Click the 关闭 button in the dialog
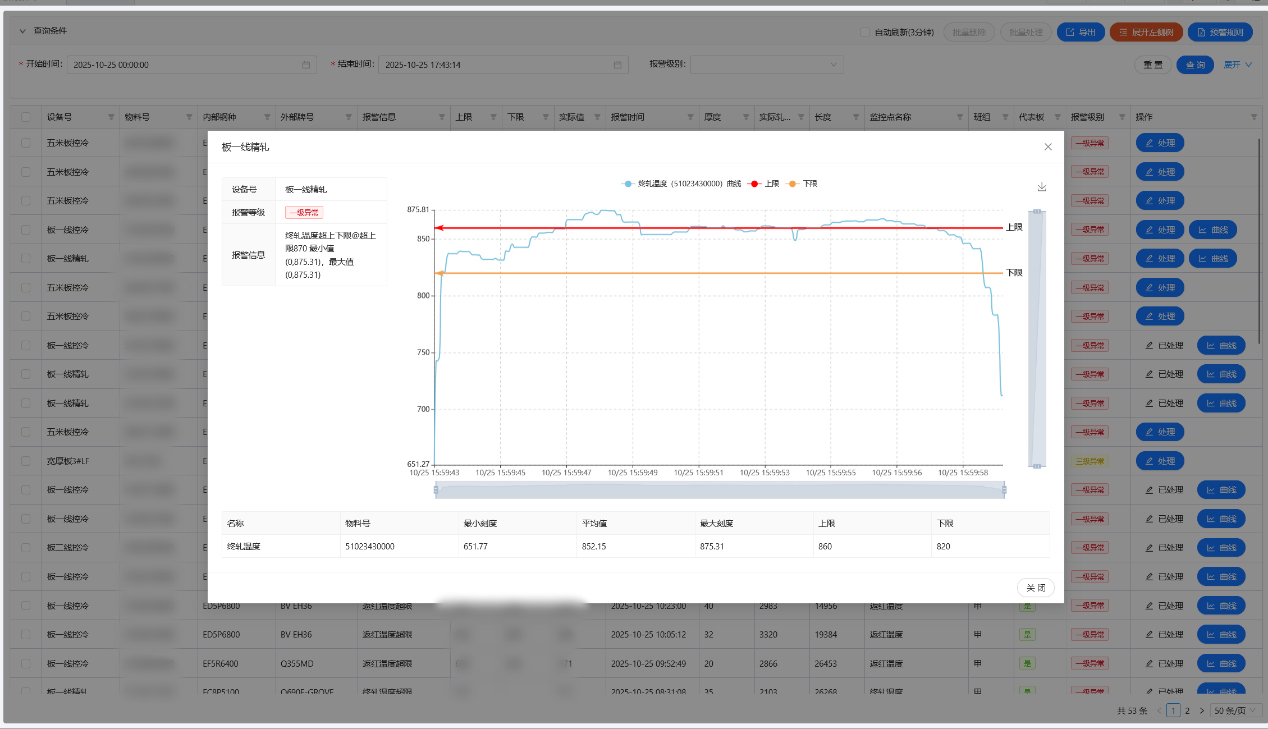Image resolution: width=1268 pixels, height=729 pixels. pyautogui.click(x=1035, y=588)
